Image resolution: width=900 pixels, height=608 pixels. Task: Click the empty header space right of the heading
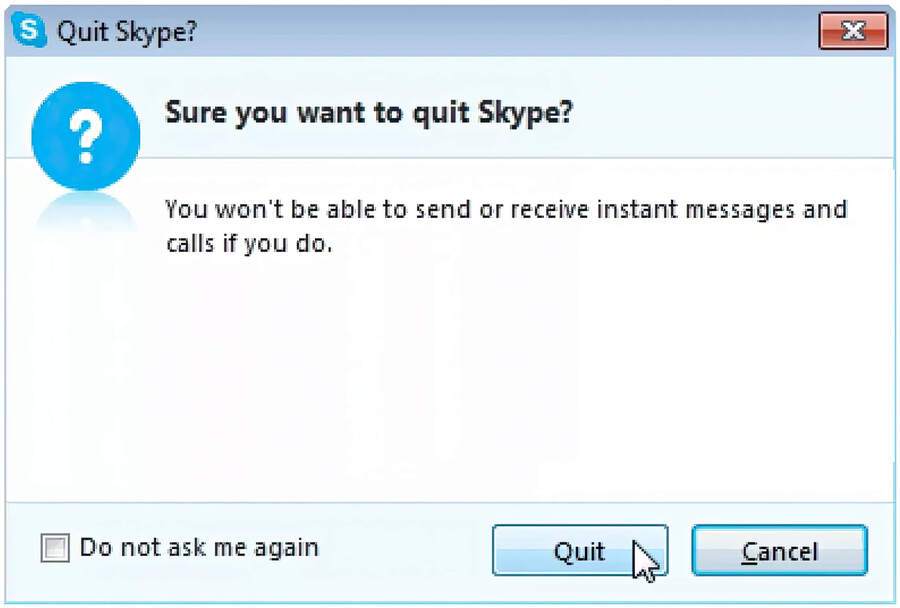[x=730, y=112]
